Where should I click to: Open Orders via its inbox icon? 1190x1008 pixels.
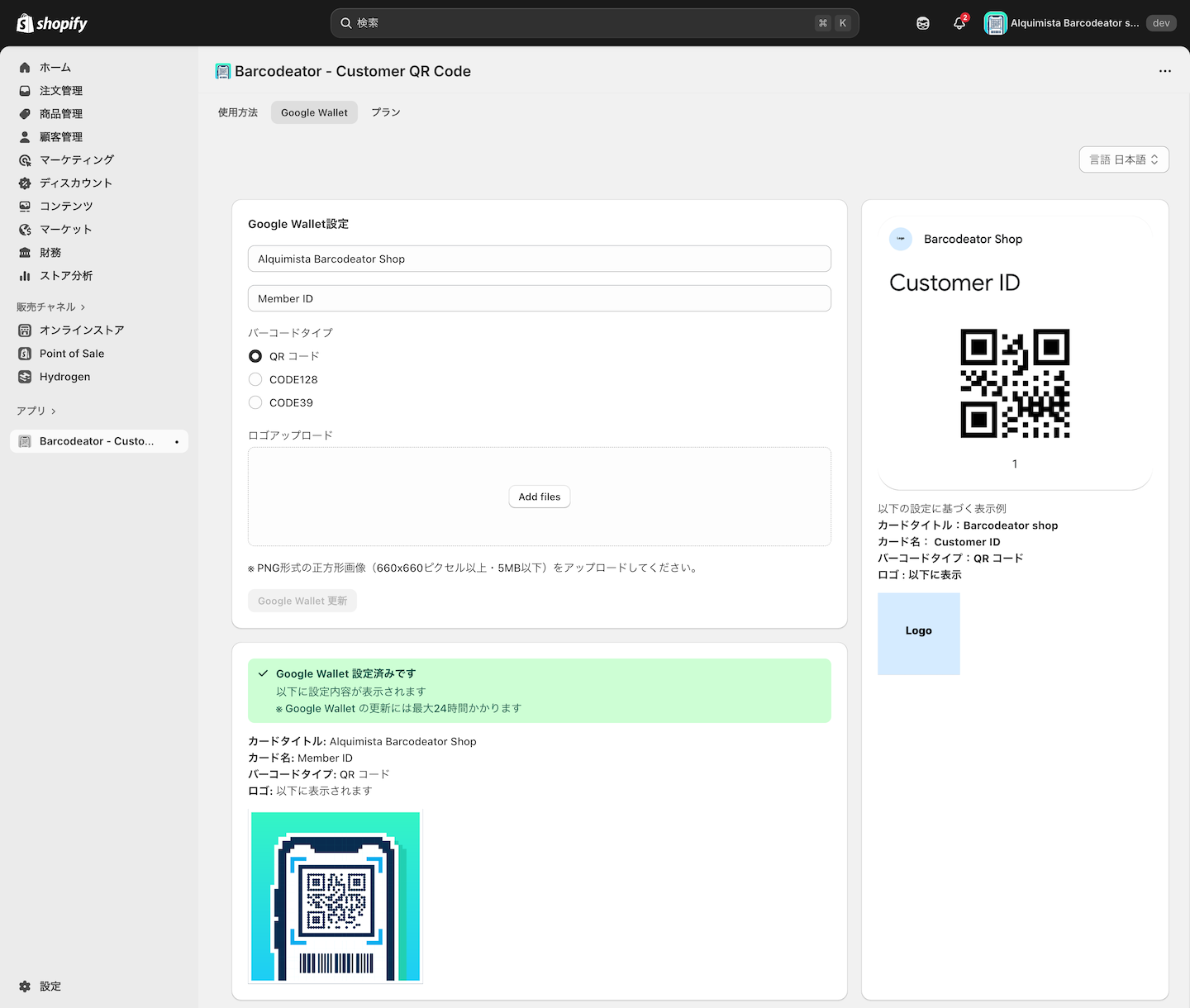(25, 91)
